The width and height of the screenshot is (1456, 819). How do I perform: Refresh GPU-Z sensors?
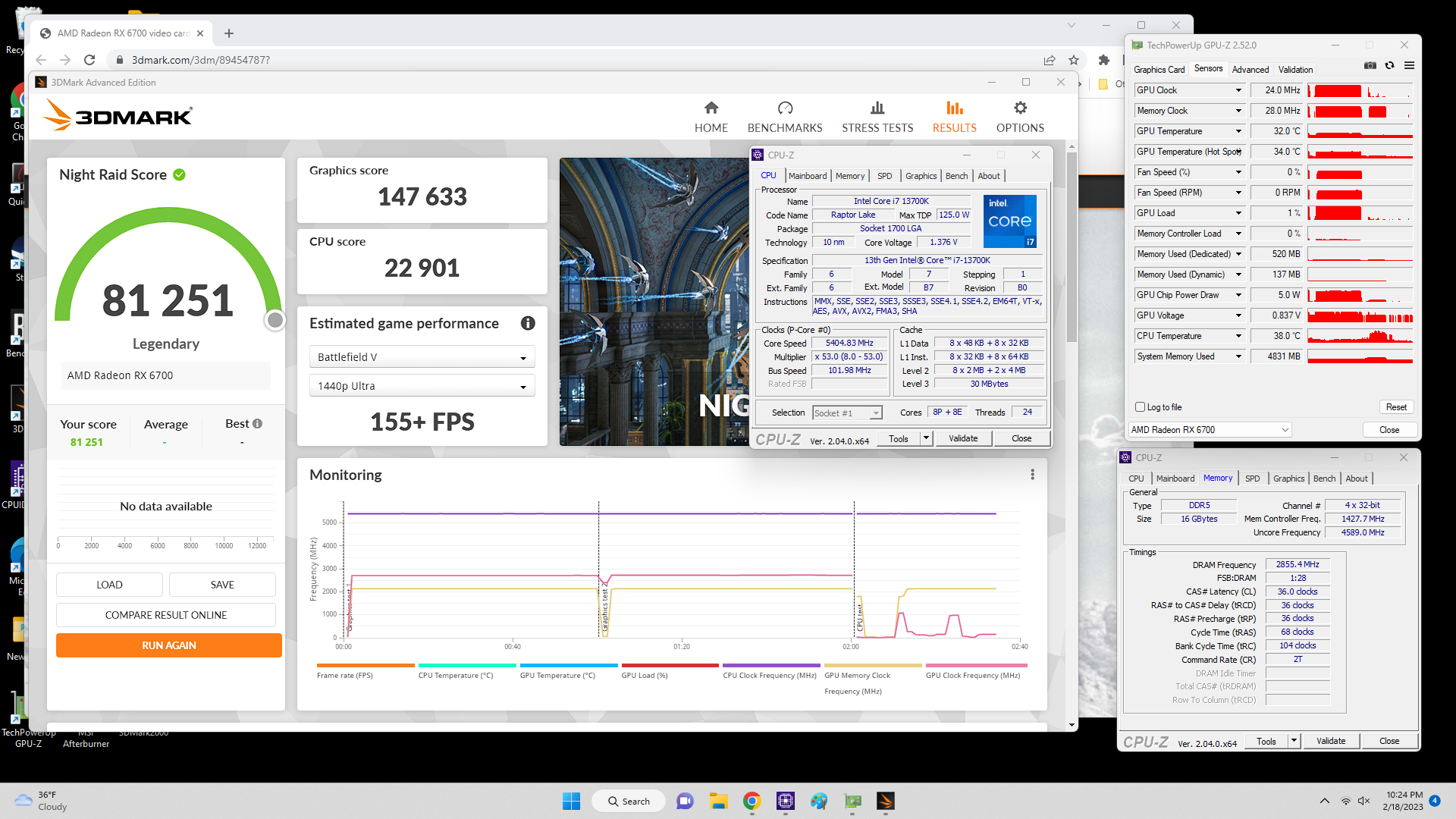tap(1389, 66)
